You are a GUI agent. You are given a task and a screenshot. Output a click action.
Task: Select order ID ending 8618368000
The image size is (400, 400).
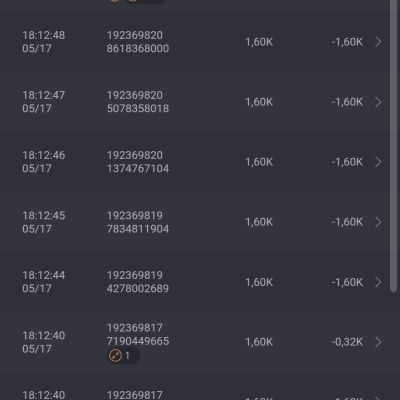[138, 42]
